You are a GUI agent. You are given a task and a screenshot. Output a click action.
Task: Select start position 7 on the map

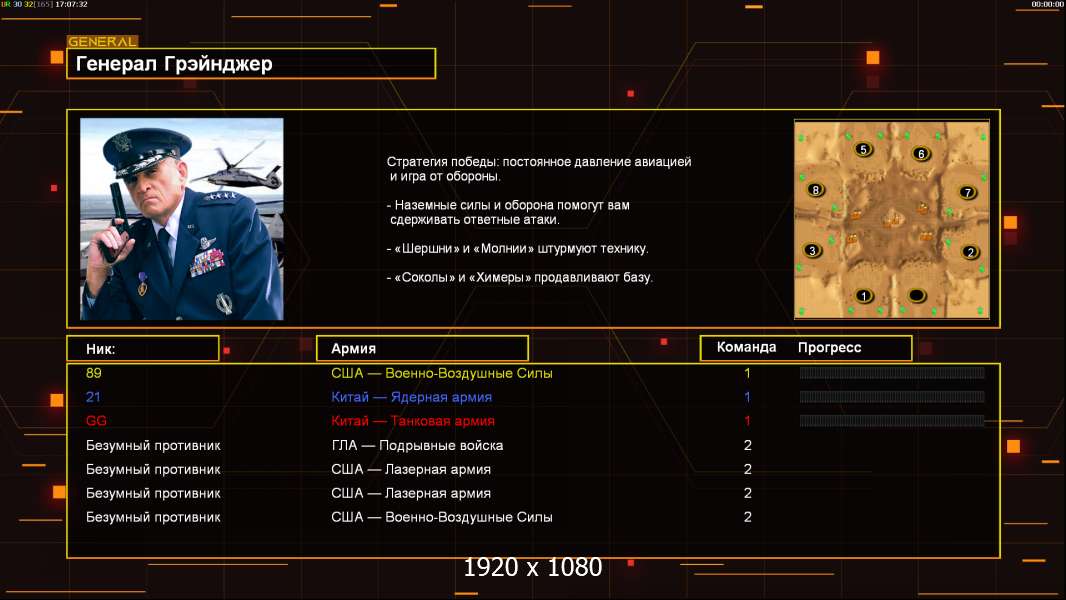tap(968, 192)
